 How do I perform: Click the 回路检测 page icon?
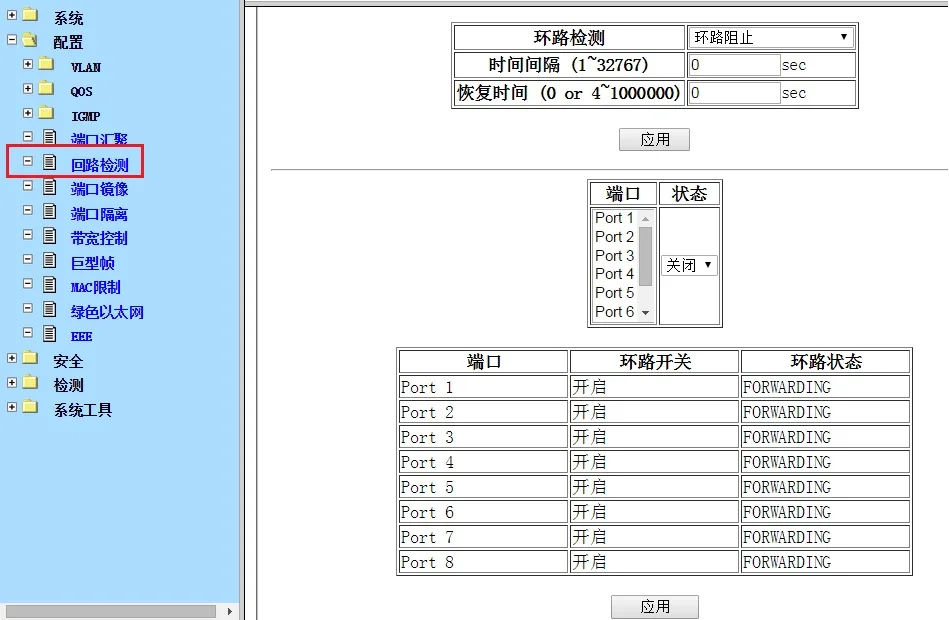50,162
